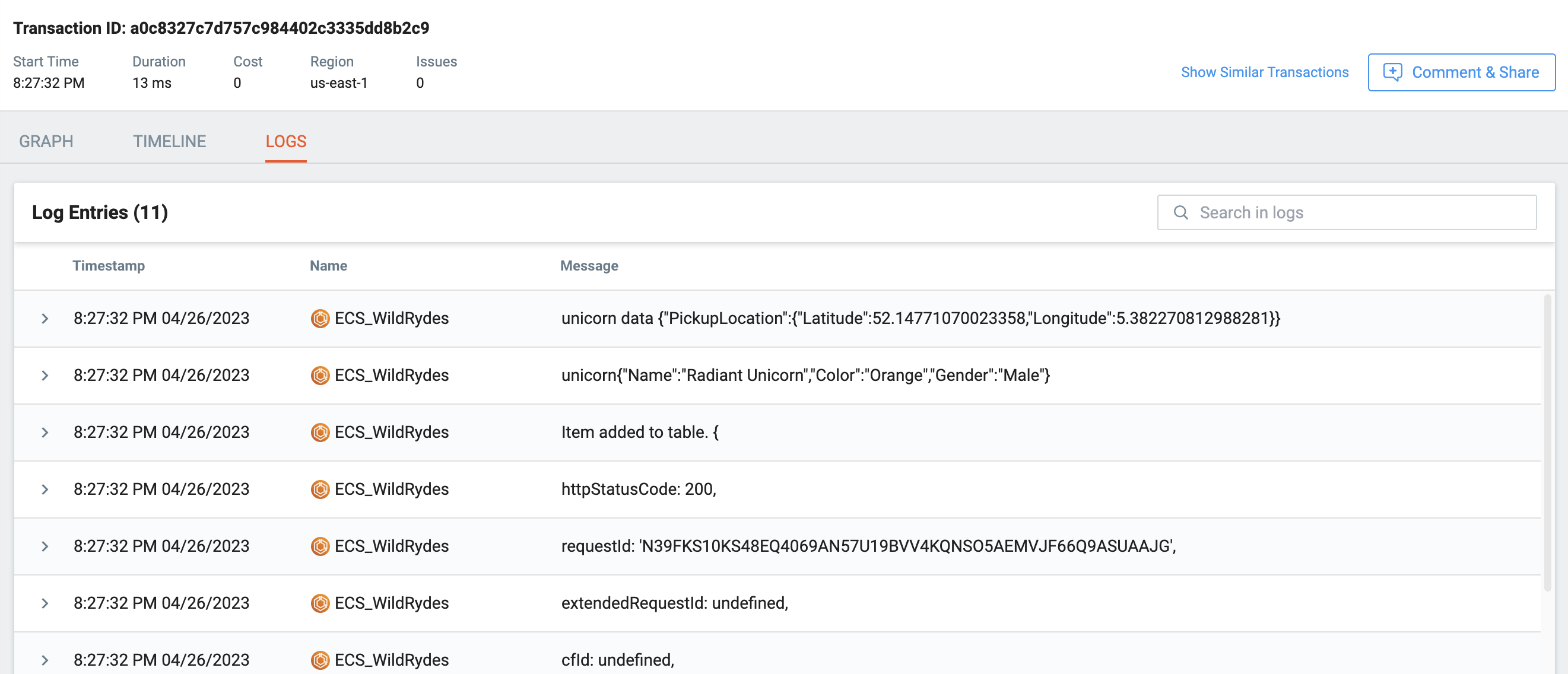Viewport: 1568px width, 674px height.
Task: Click the Start Time value 8:27:32 PM
Action: 49,82
